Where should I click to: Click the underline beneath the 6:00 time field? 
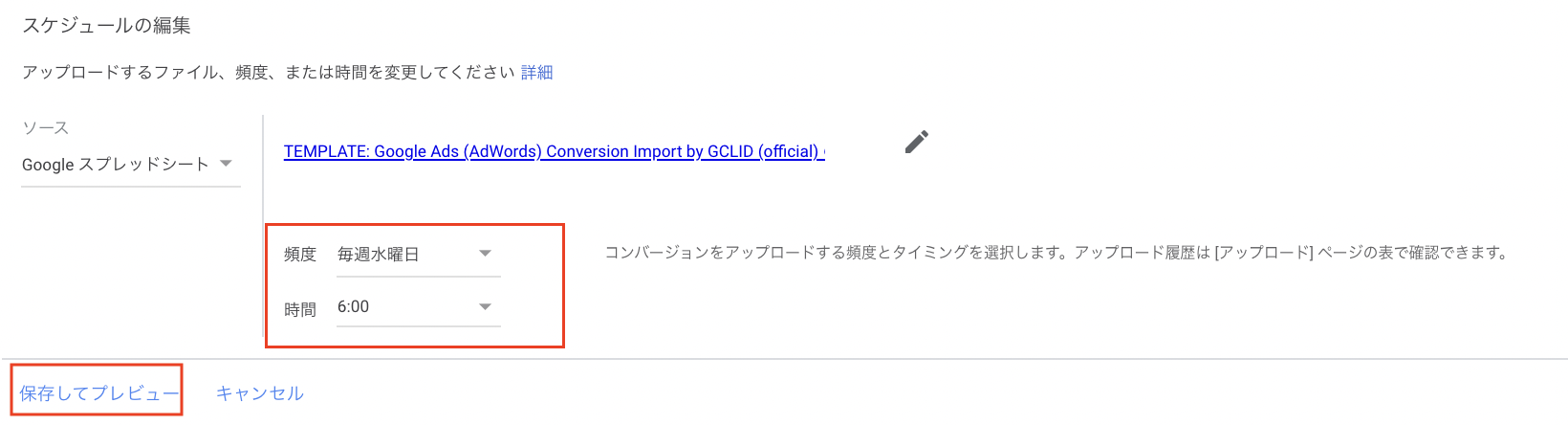418,326
